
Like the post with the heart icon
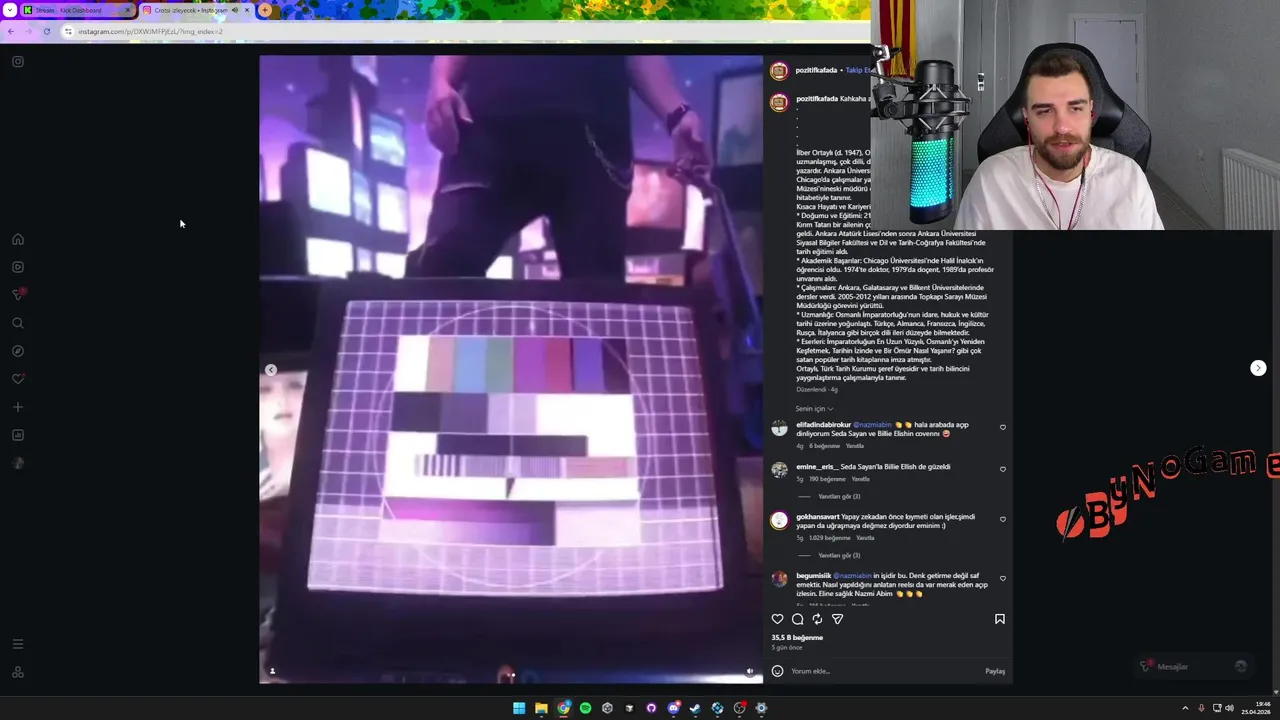pyautogui.click(x=777, y=619)
